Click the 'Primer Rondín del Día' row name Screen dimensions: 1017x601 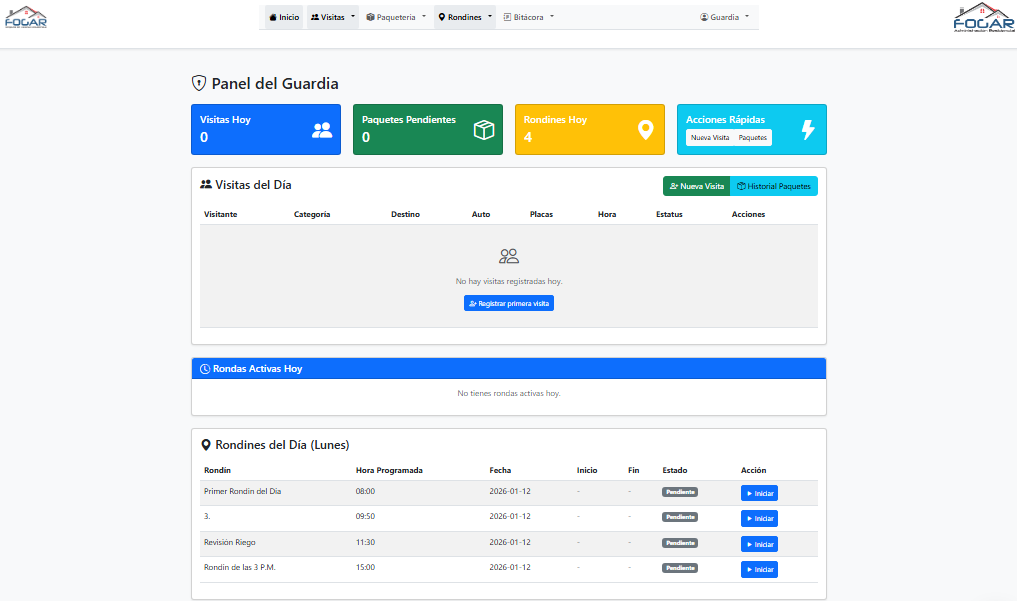[x=243, y=491]
